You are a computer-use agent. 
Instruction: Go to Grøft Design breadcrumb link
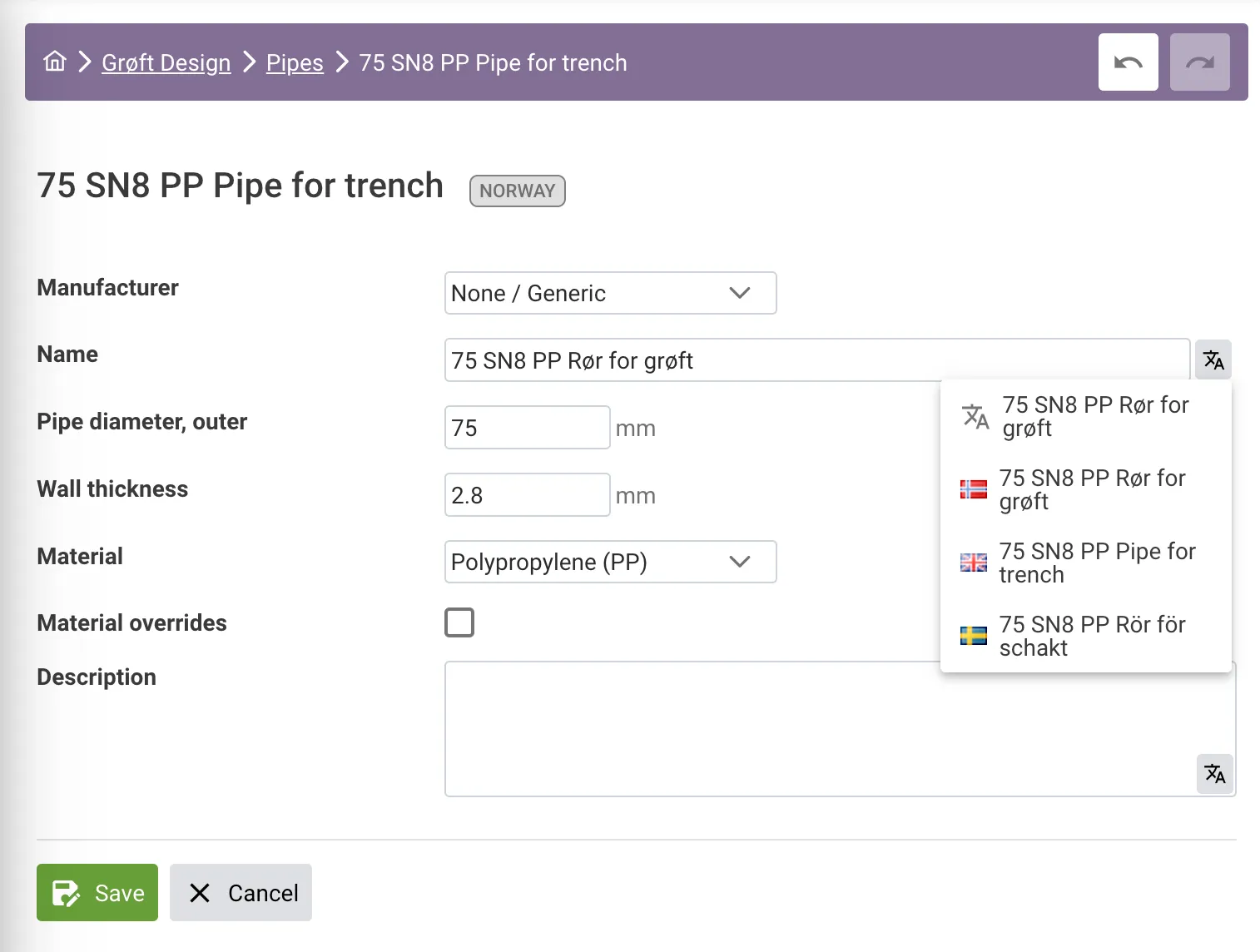166,62
